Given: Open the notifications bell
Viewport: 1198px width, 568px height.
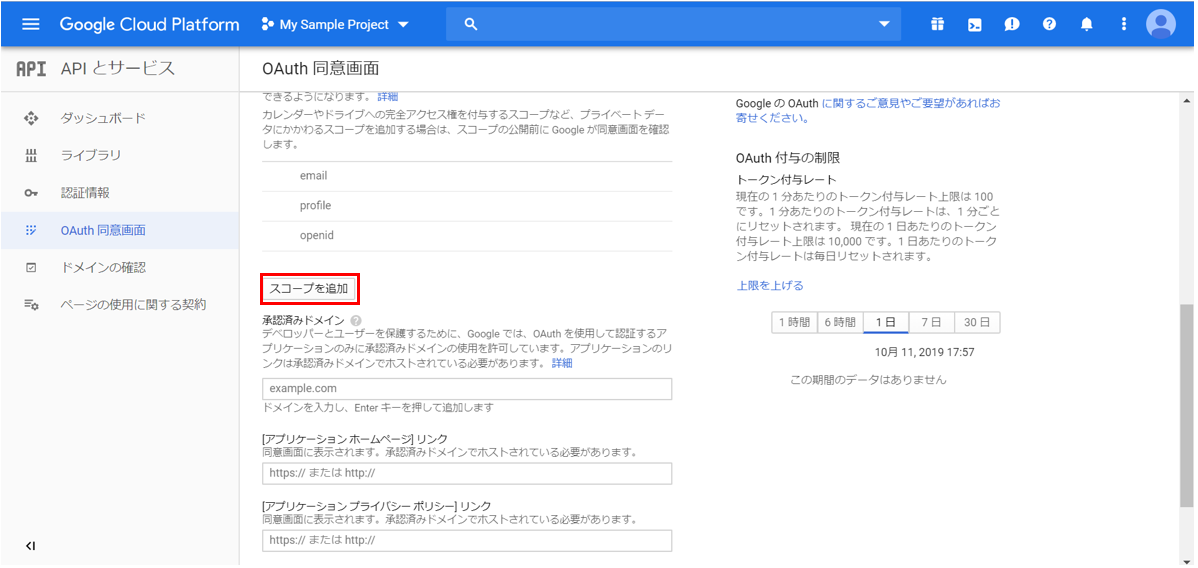Looking at the screenshot, I should coord(1086,24).
